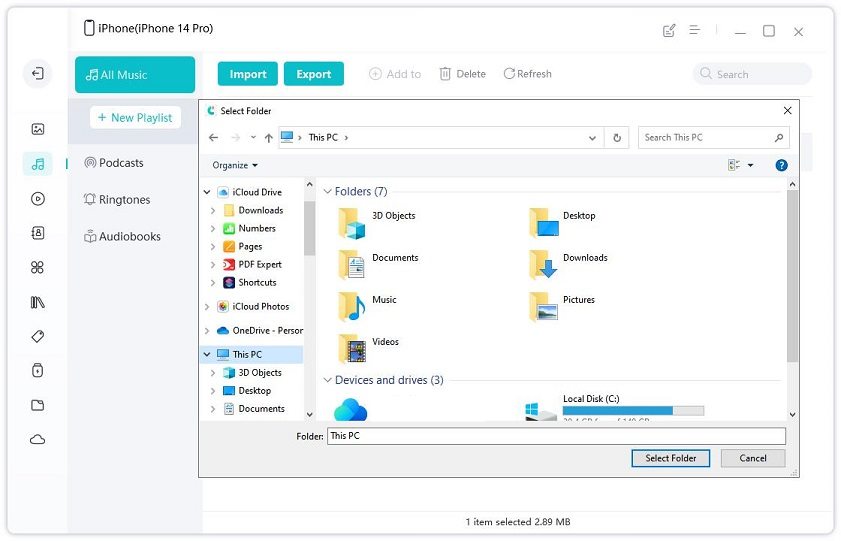841x541 pixels.
Task: Open the hamburger menu in title bar
Action: tap(695, 30)
